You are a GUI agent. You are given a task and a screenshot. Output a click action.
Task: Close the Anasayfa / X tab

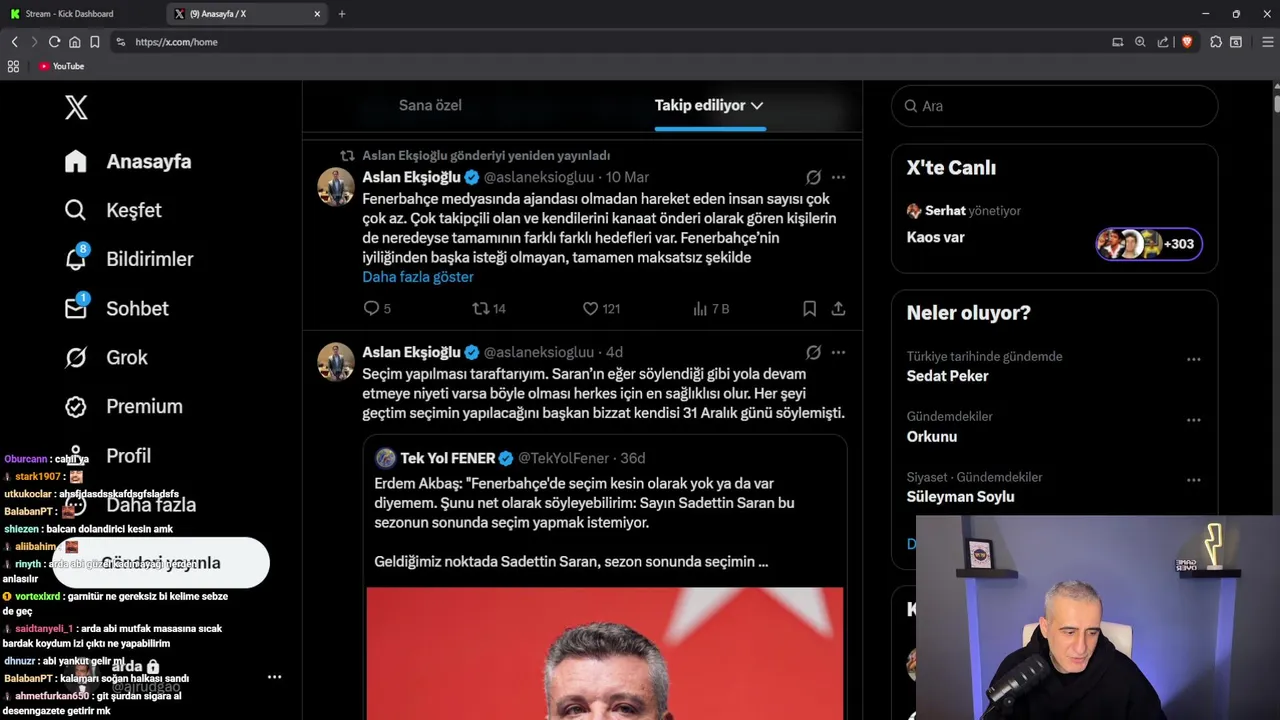[x=318, y=14]
